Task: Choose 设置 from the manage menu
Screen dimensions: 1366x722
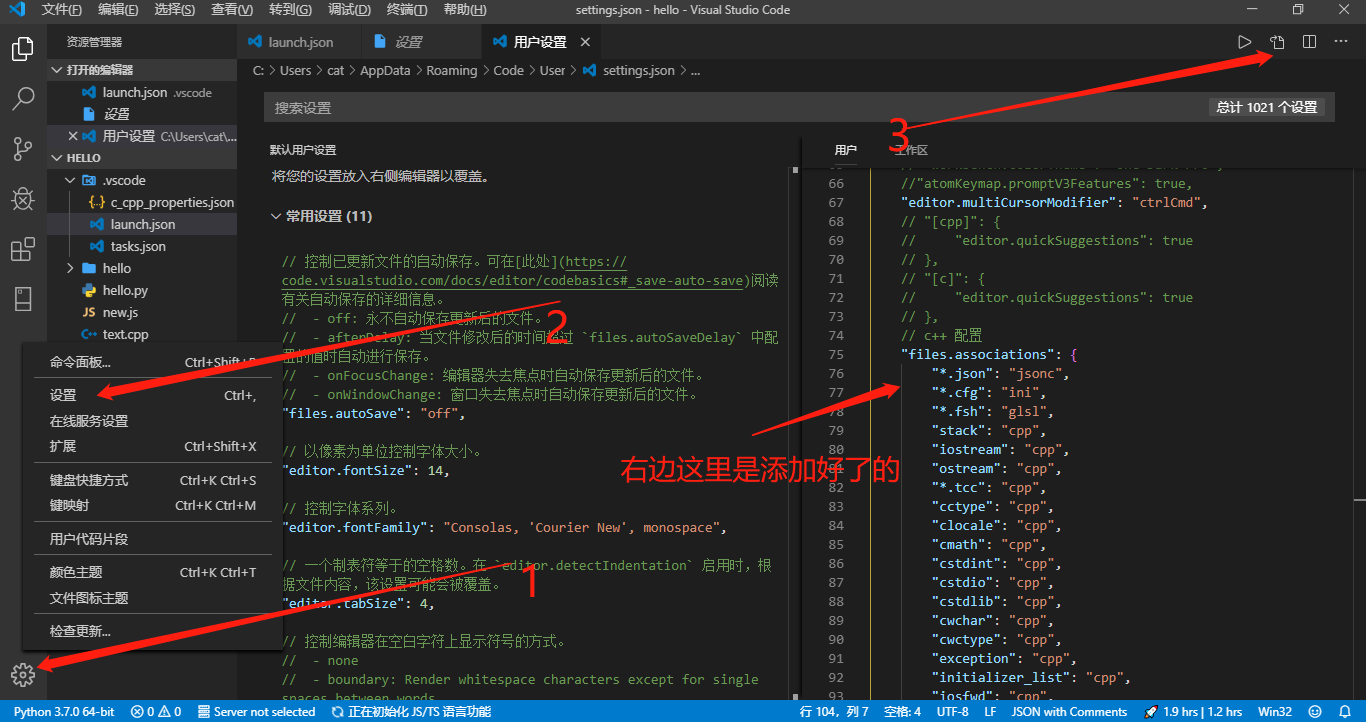Action: pyautogui.click(x=153, y=395)
